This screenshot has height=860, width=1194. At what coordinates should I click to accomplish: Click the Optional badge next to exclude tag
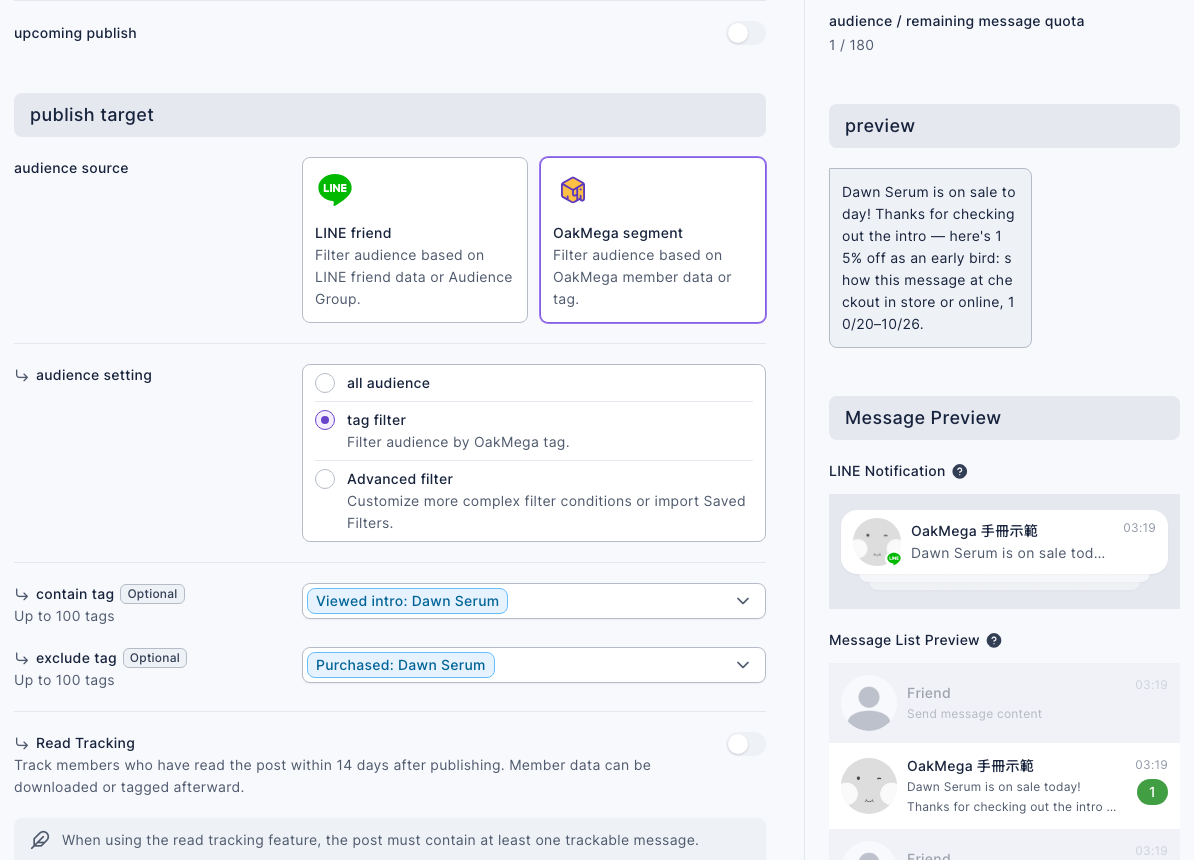point(155,658)
